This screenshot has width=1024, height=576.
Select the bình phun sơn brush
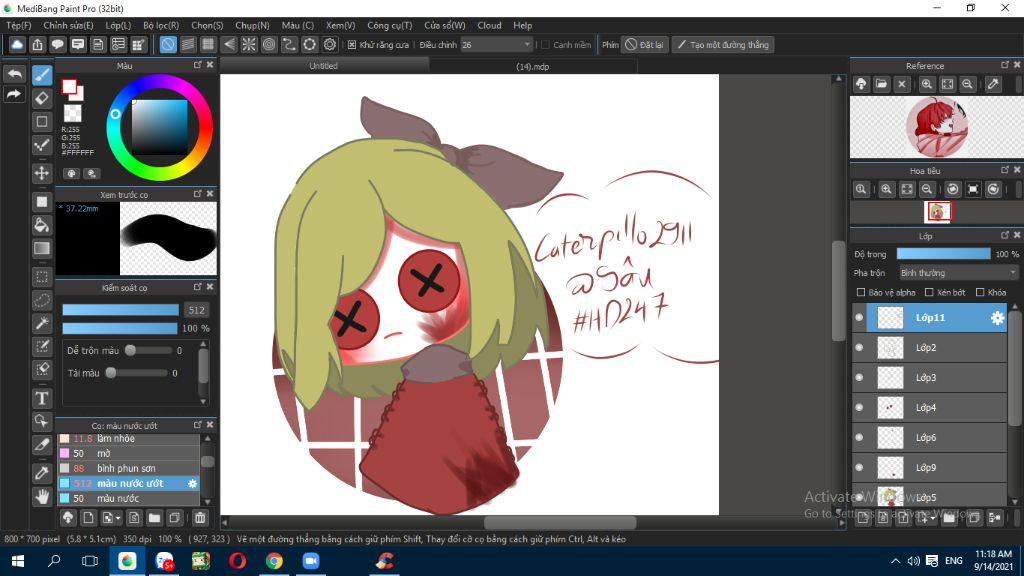pyautogui.click(x=129, y=468)
